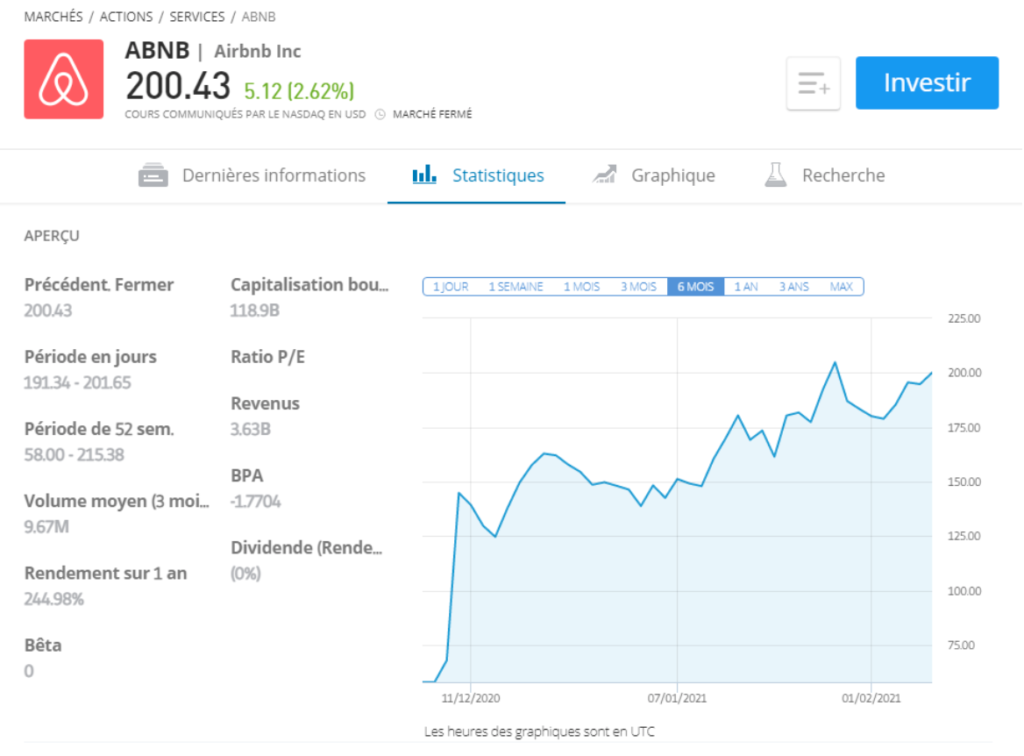Screen dimensions: 1024x756
Task: Open the Graphique tab
Action: (x=653, y=175)
